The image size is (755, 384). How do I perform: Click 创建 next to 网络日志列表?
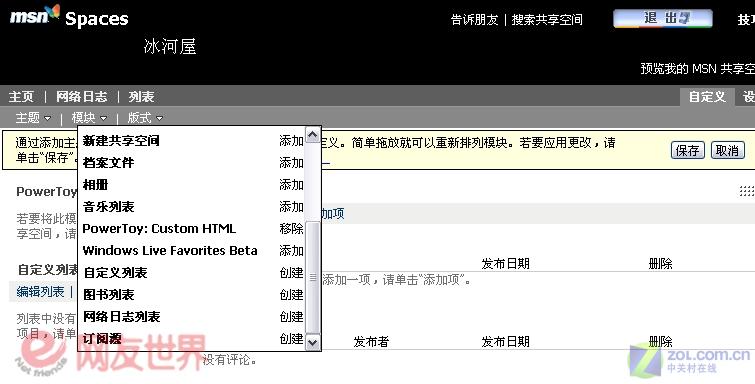(x=291, y=317)
